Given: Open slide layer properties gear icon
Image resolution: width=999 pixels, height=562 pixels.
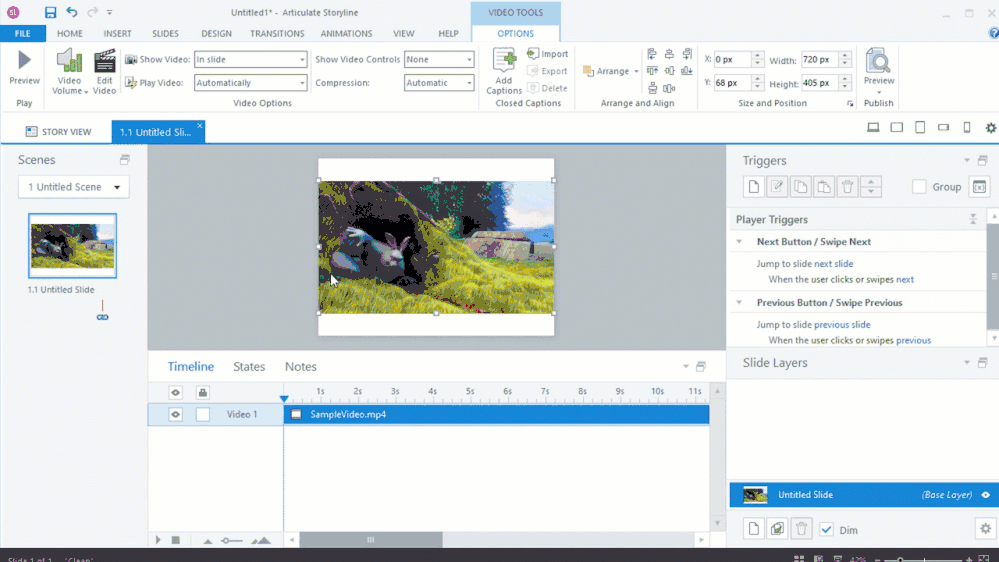Looking at the screenshot, I should point(984,529).
